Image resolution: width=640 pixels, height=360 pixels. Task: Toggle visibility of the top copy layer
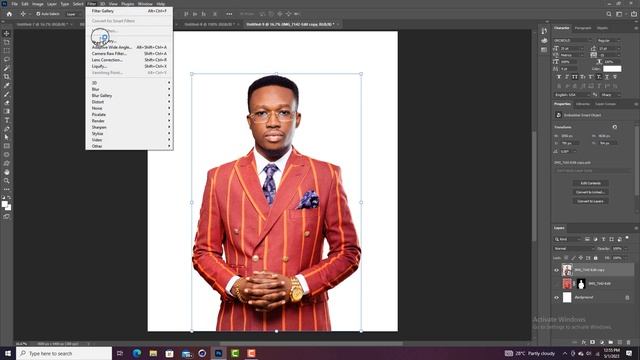(x=556, y=270)
